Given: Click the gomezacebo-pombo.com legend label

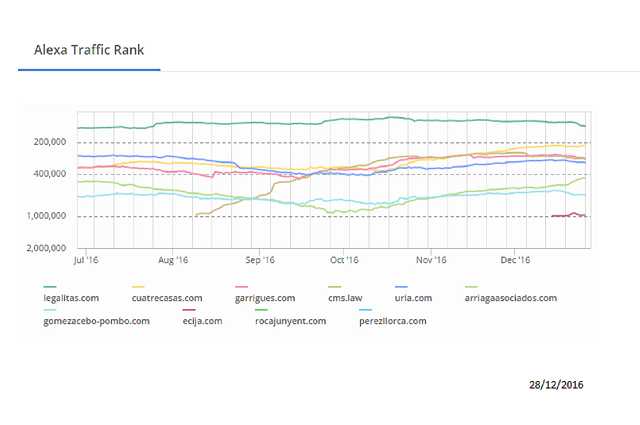Looking at the screenshot, I should coord(96,321).
